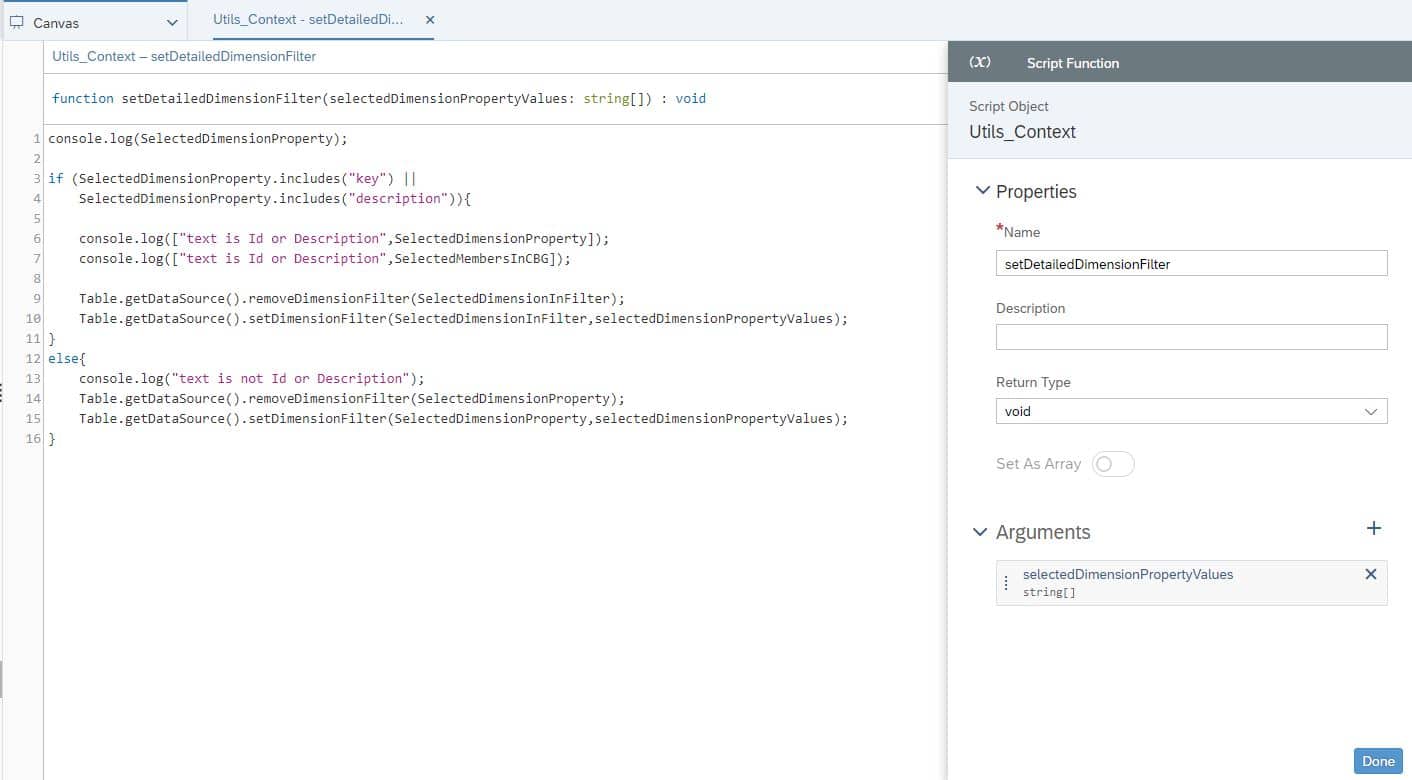Click inside the Name input field
The width and height of the screenshot is (1412, 780).
1190,263
